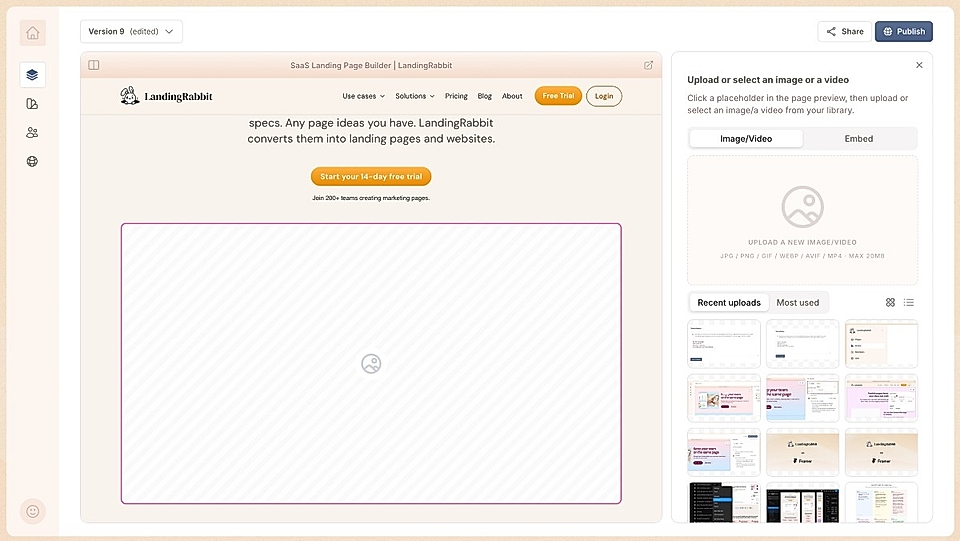Pick middle dark thumbnail in fourth row
The width and height of the screenshot is (960, 541).
(x=803, y=502)
